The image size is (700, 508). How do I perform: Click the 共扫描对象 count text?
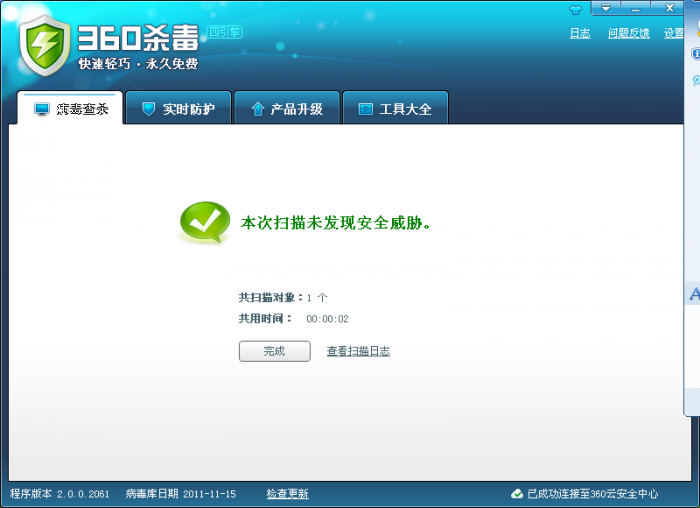click(283, 297)
